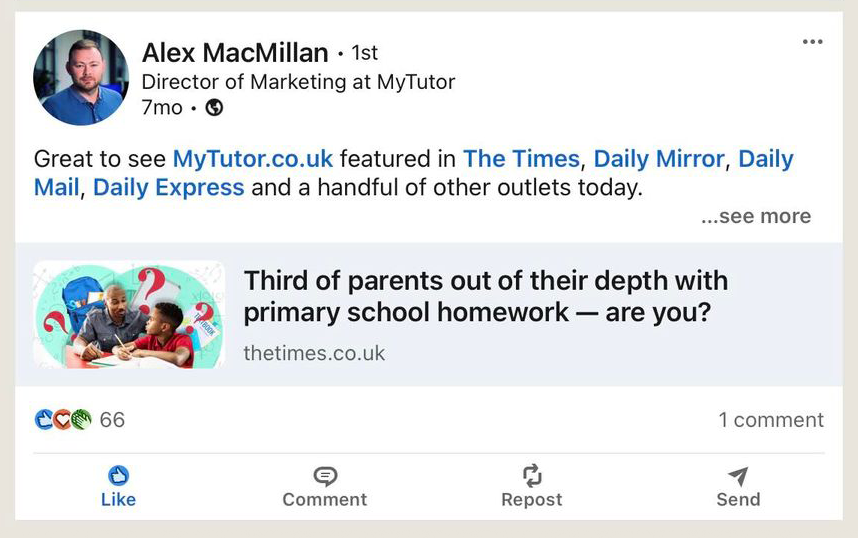Click Director of Marketing at MyTutor subtitle

pos(298,82)
